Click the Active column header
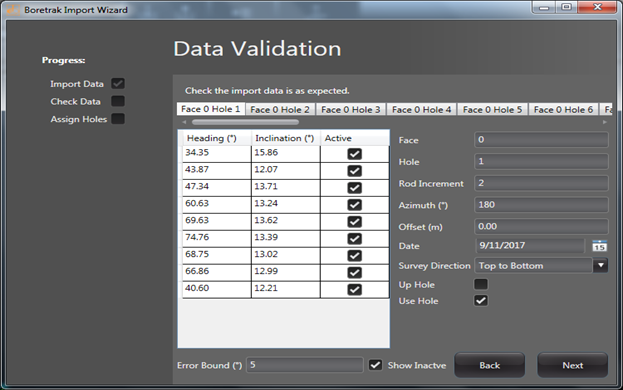623x390 pixels. (x=355, y=138)
